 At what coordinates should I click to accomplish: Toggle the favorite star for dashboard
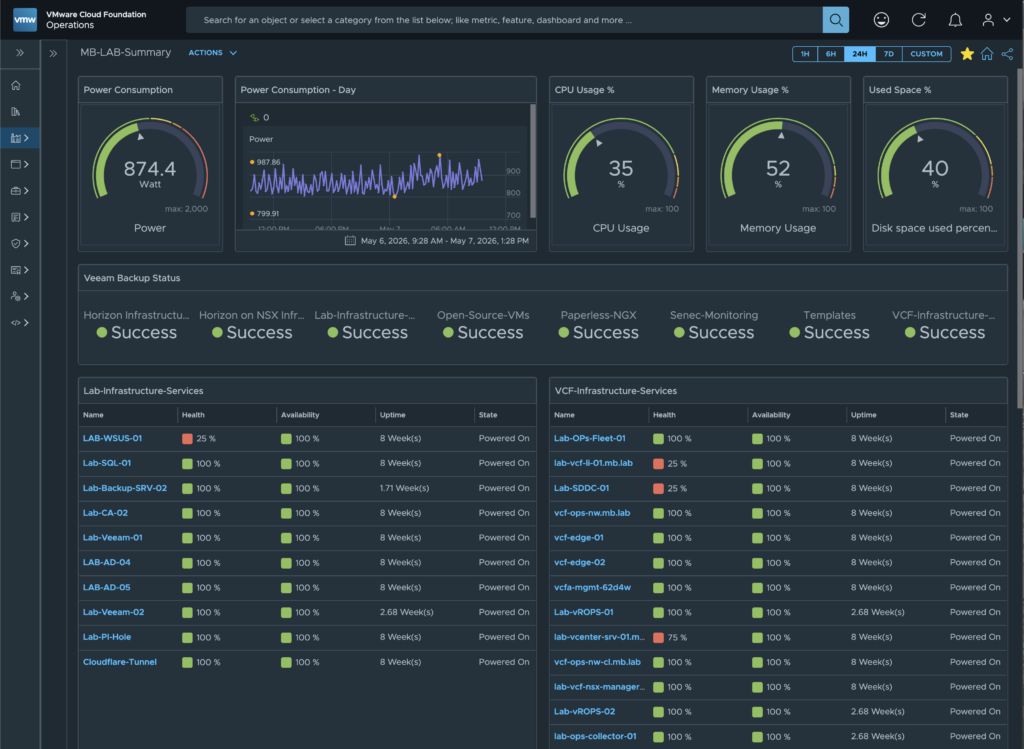pos(967,54)
